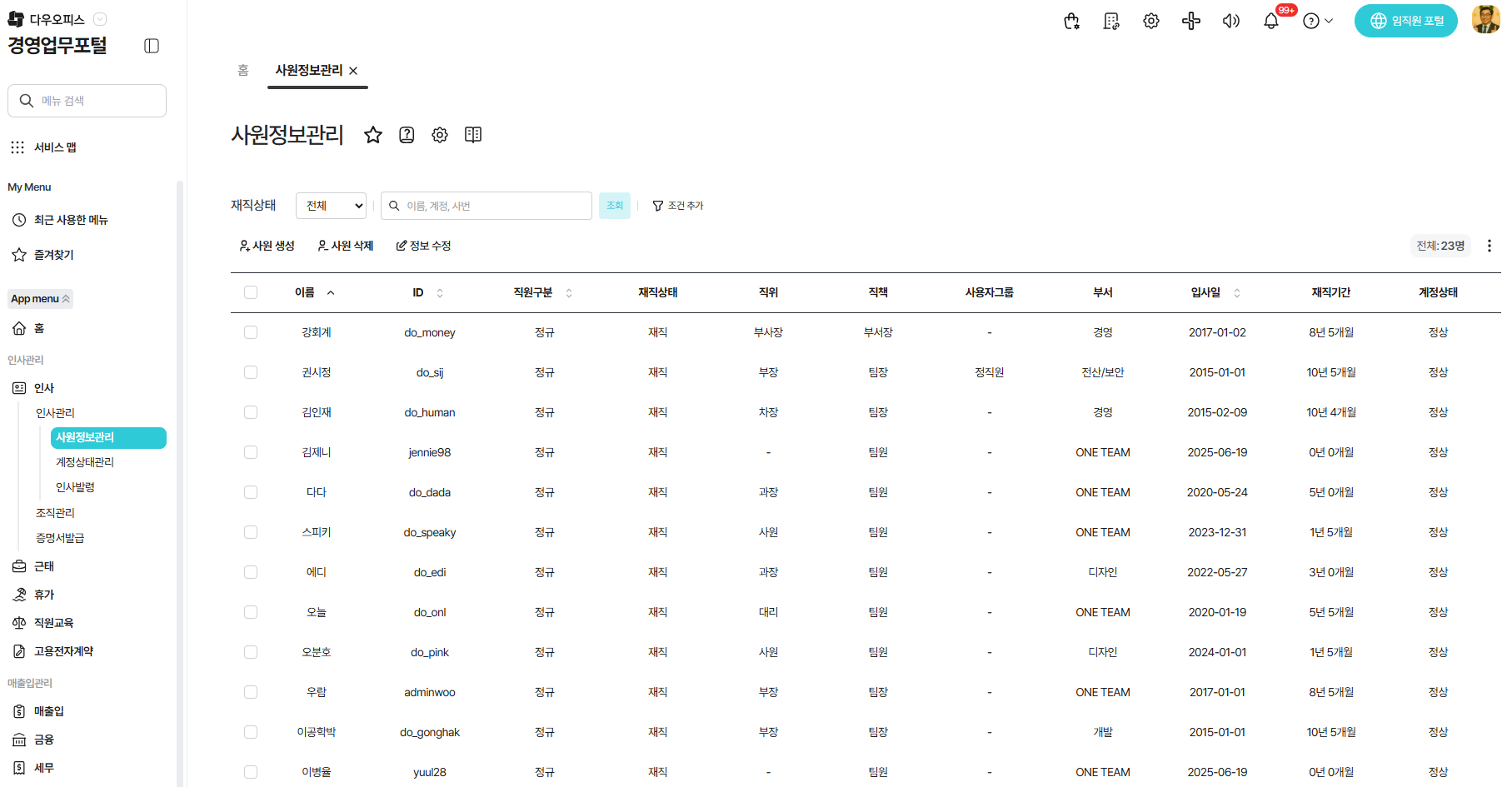
Task: Open the more options vertical dots menu
Action: point(1490,246)
